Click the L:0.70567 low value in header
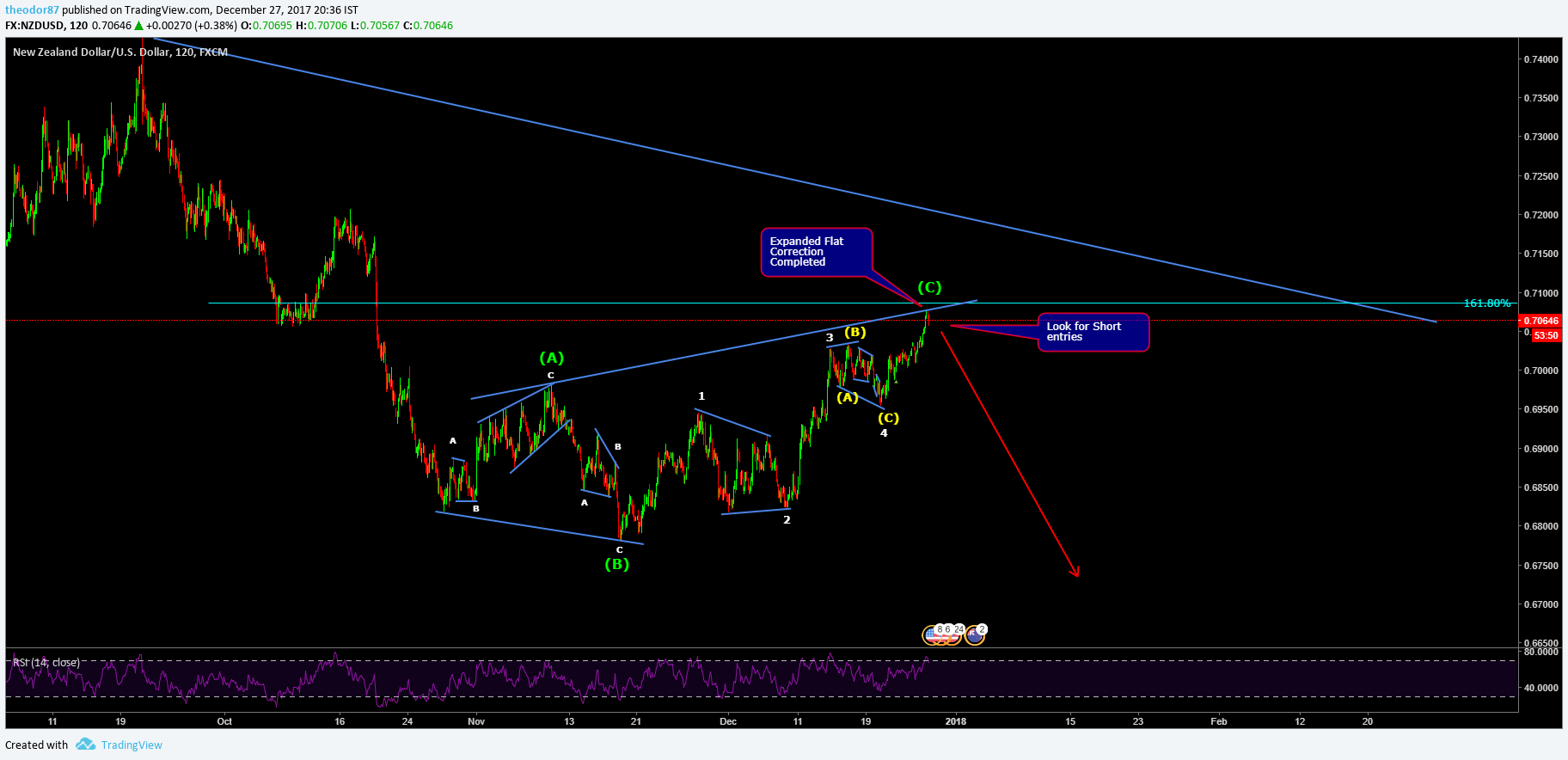The image size is (1568, 760). (375, 26)
